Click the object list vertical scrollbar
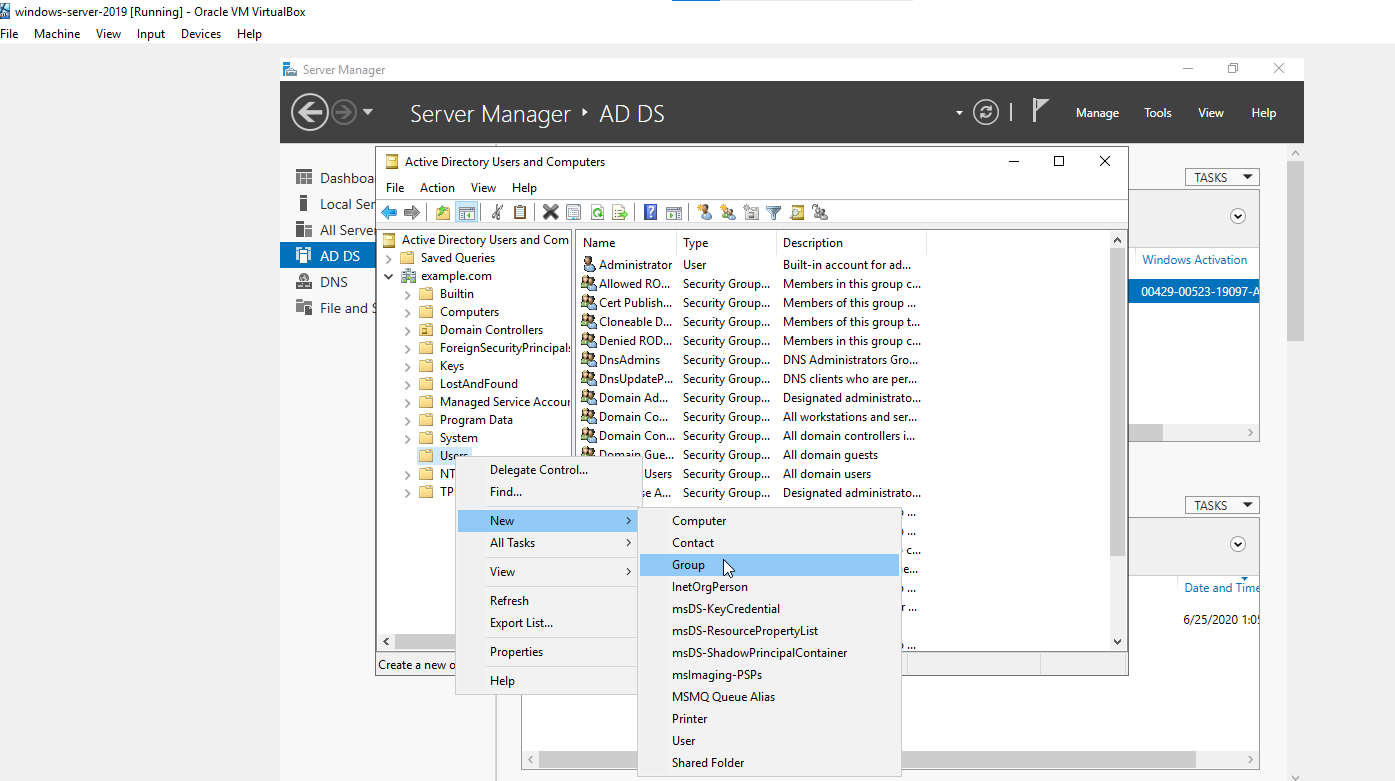 tap(1118, 400)
